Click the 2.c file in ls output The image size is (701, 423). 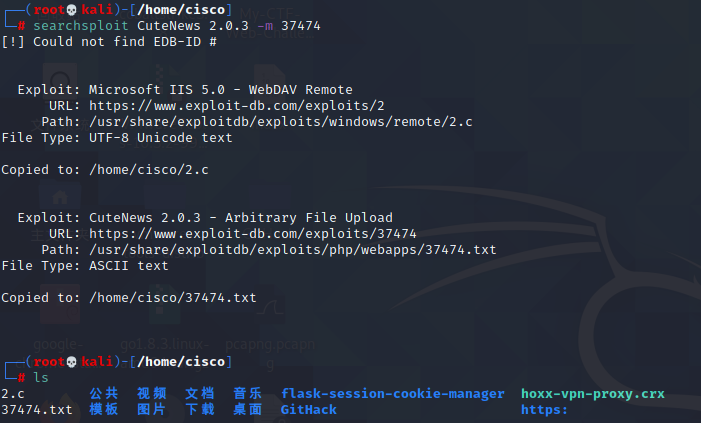coord(13,393)
